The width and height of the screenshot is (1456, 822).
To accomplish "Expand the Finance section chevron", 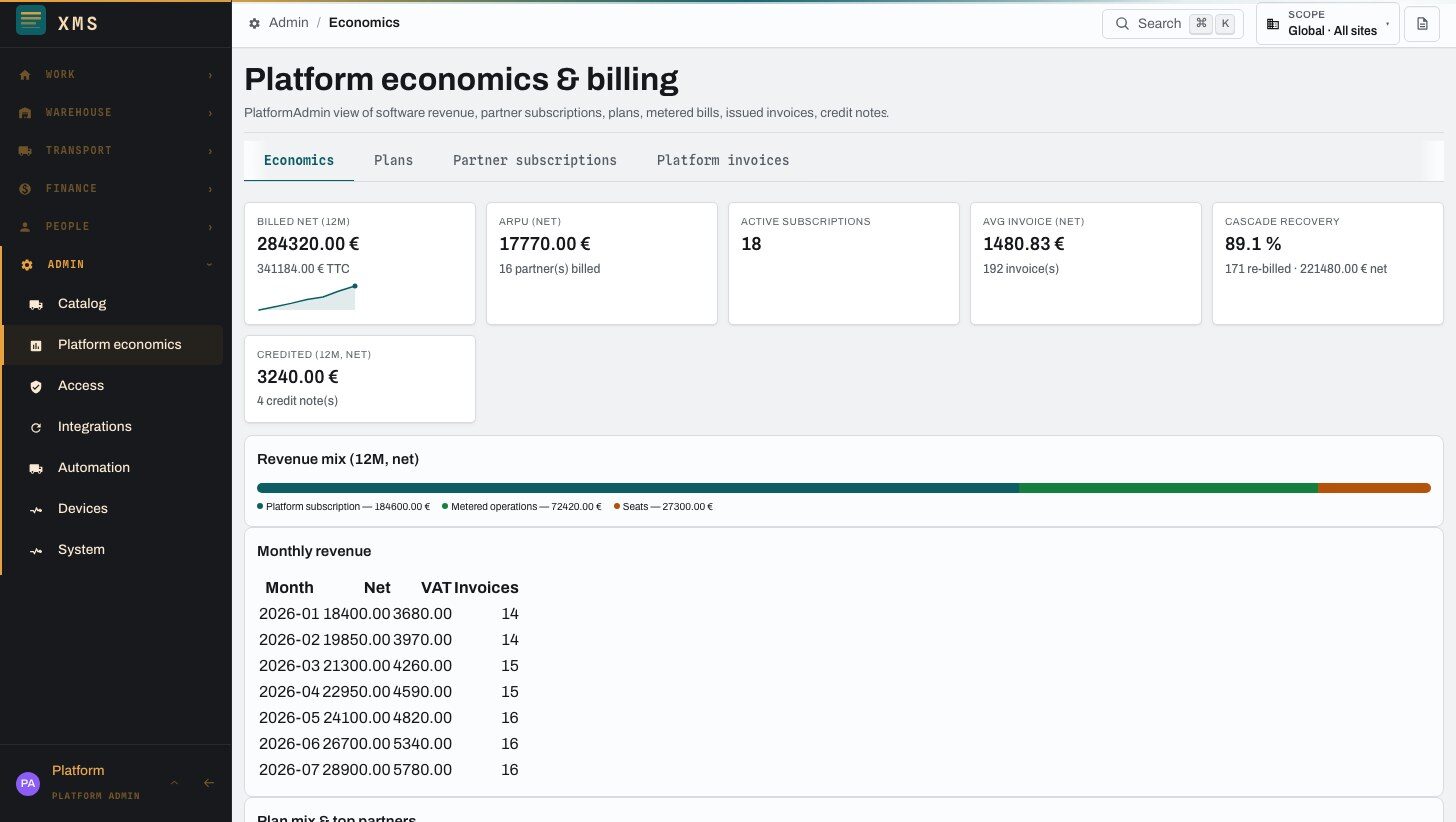I will coord(210,189).
